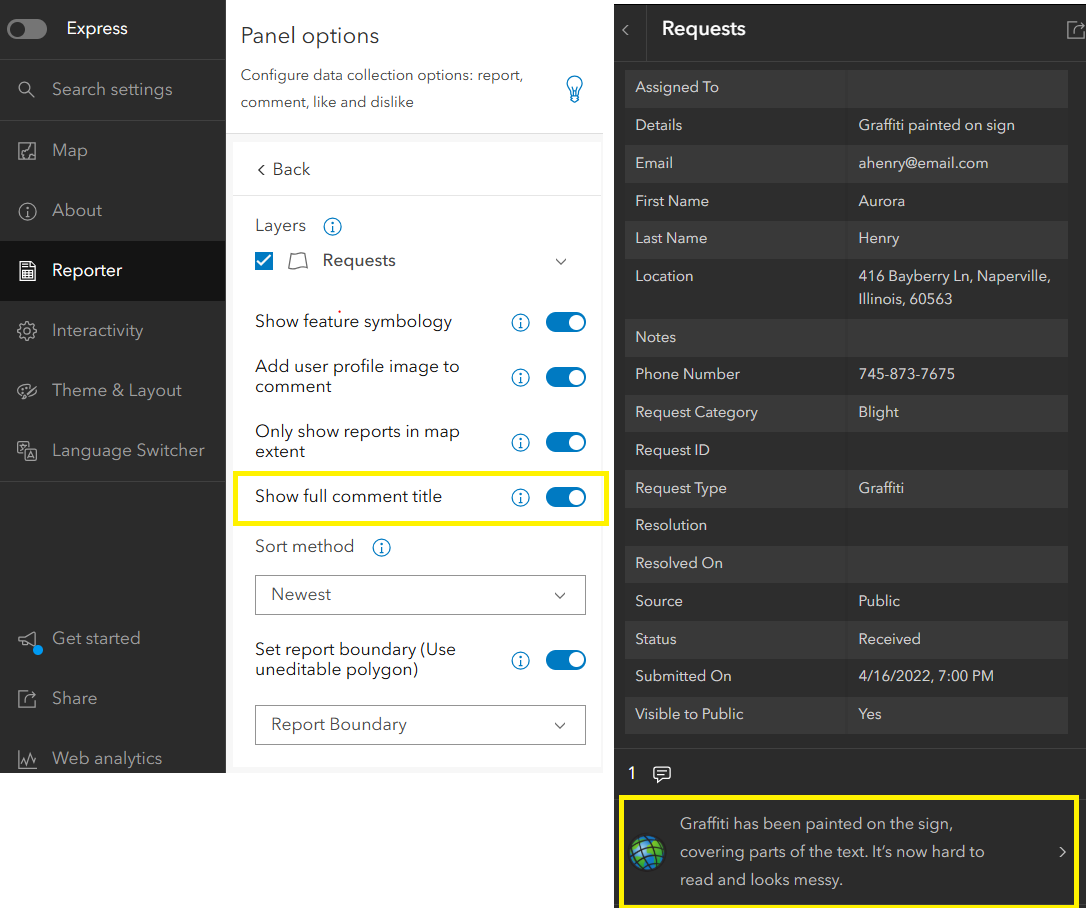Turn off Add user profile image toggle
This screenshot has width=1089, height=908.
[x=565, y=377]
